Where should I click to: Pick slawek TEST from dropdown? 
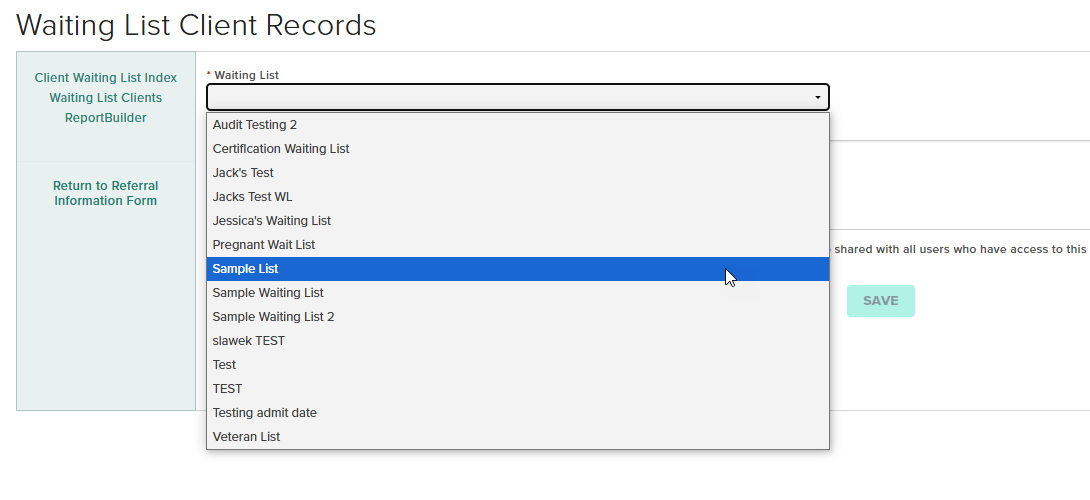248,341
